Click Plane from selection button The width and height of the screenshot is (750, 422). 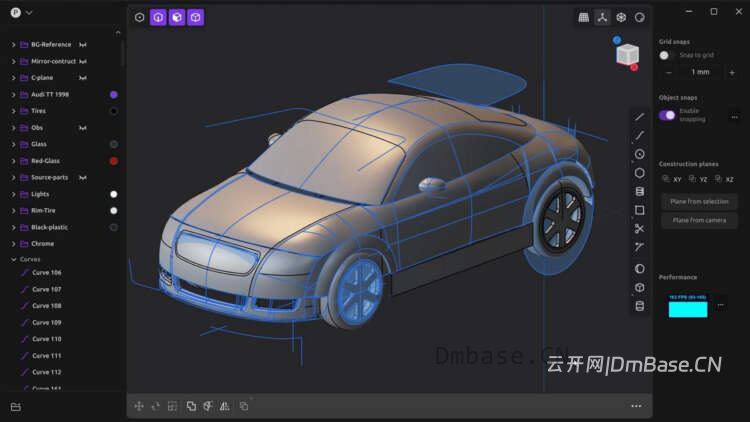(x=699, y=201)
